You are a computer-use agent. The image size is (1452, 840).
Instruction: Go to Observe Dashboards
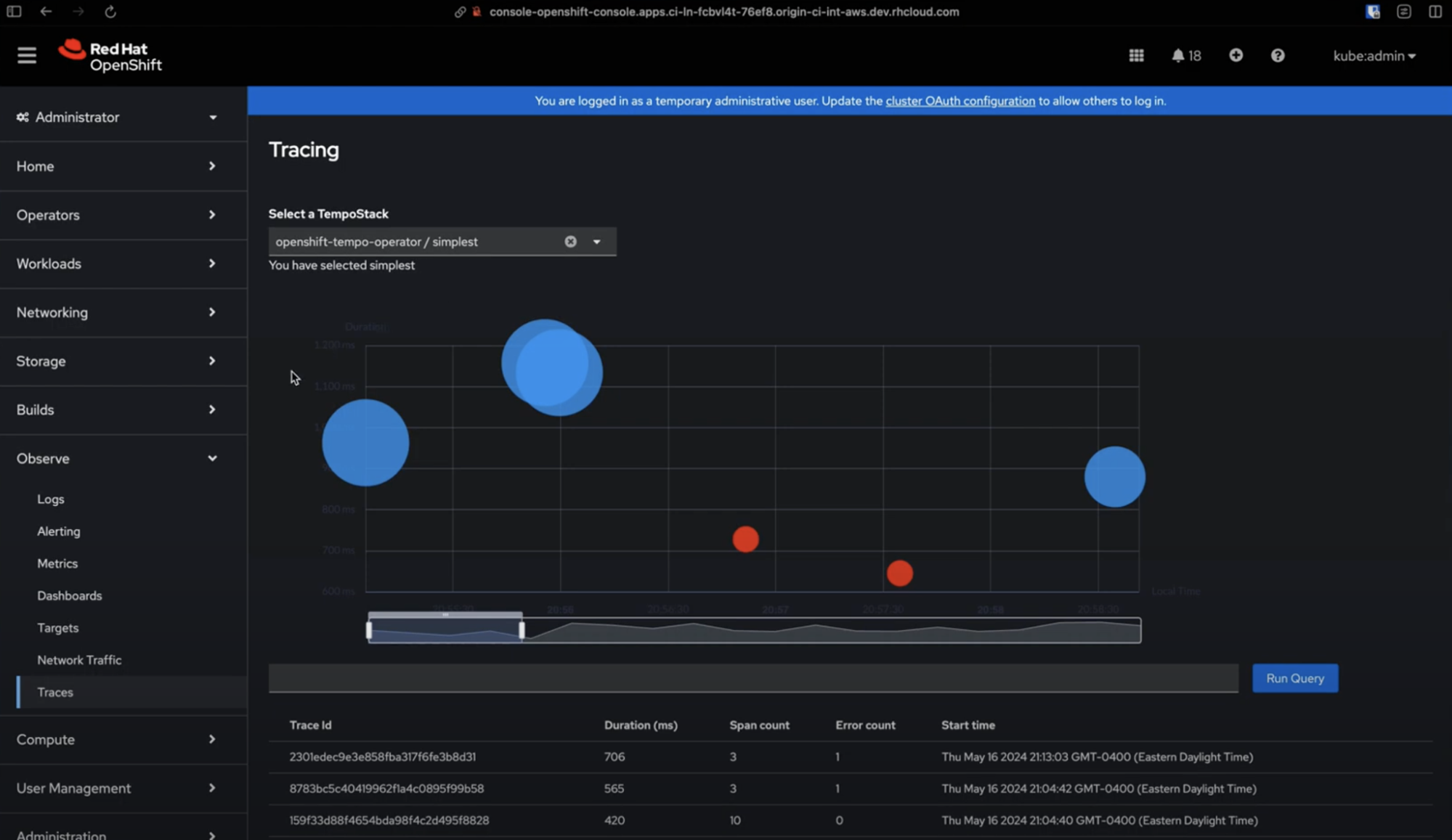(70, 595)
